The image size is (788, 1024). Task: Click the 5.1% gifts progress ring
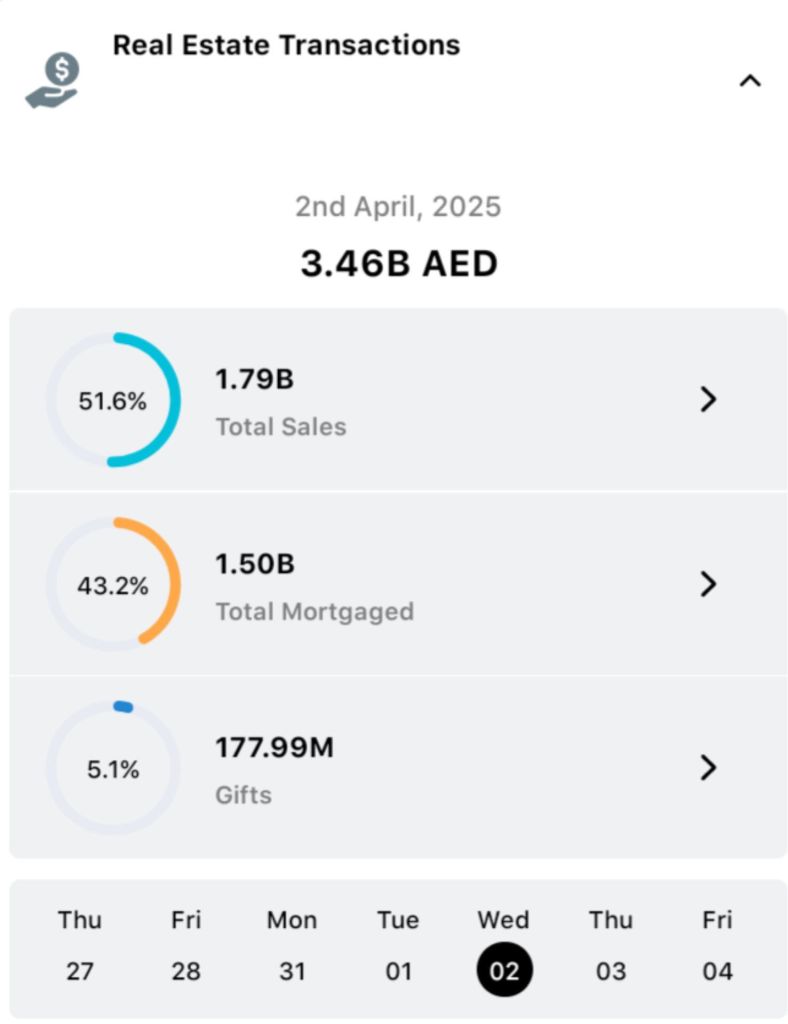pyautogui.click(x=113, y=769)
